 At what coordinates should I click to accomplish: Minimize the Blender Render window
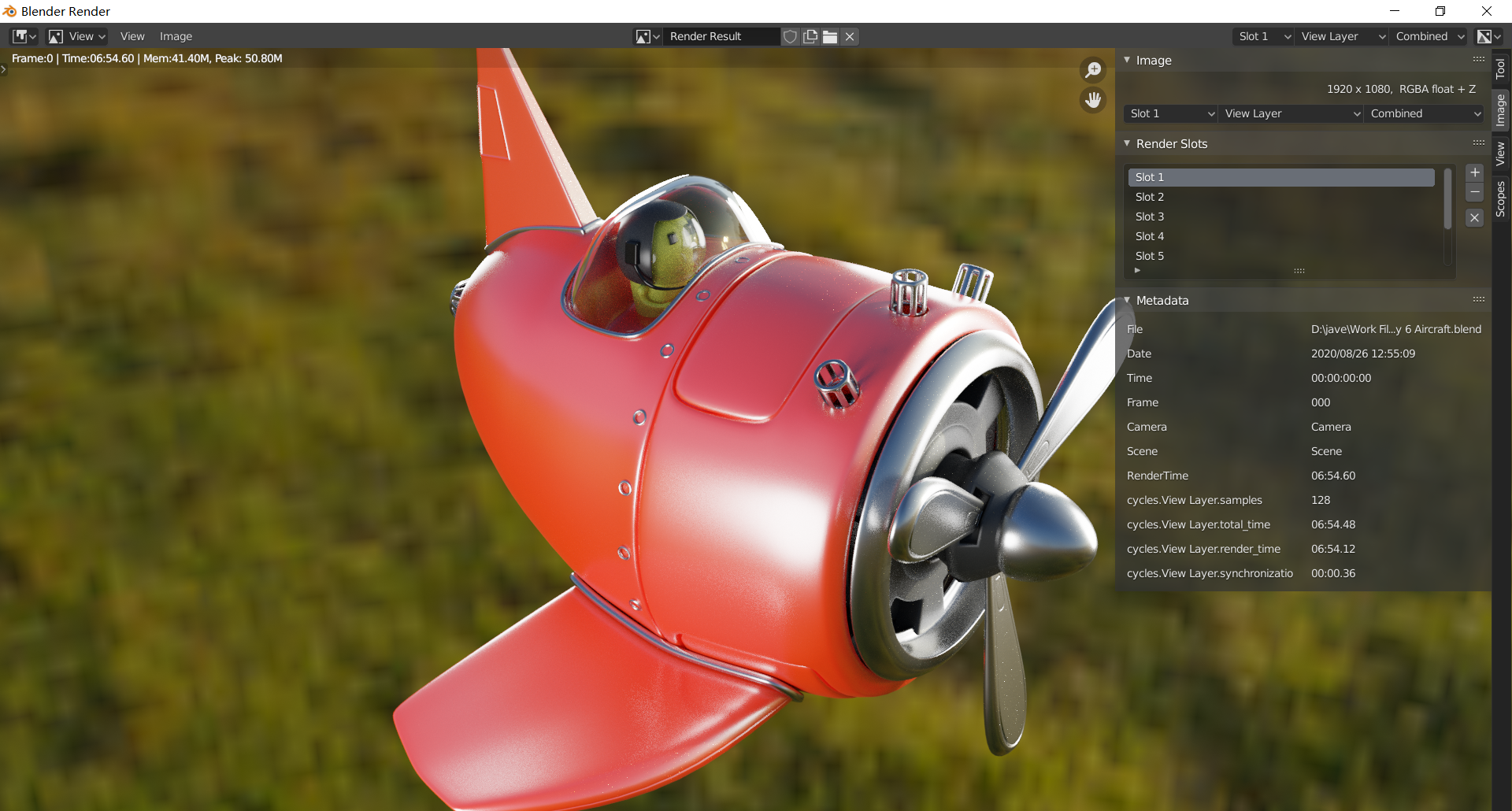[1395, 11]
